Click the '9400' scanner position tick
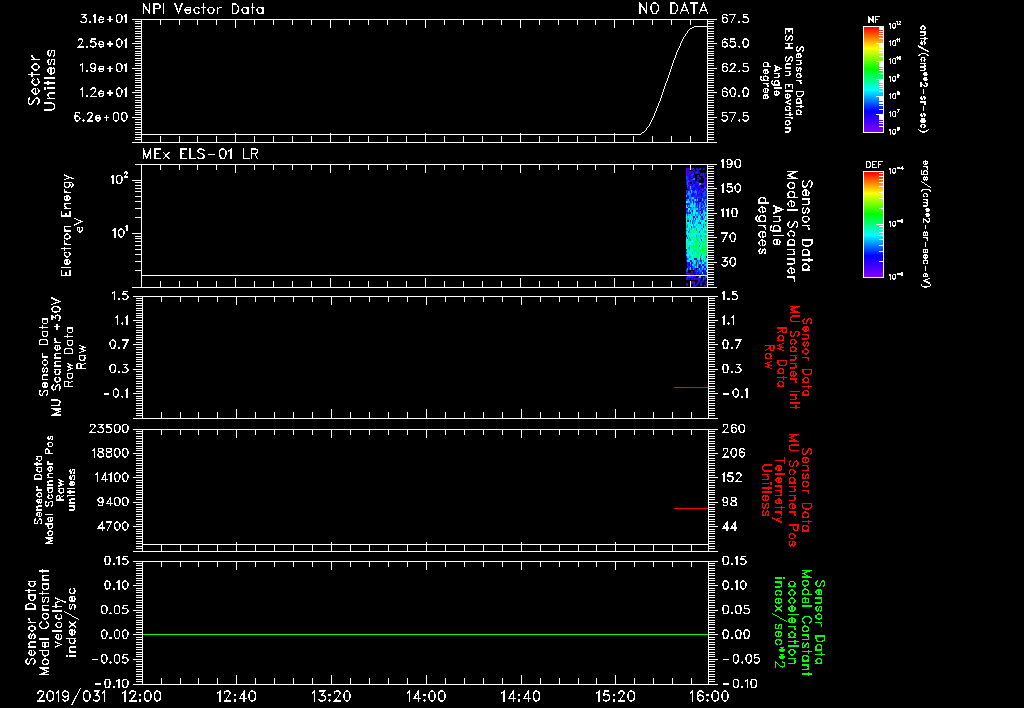 (112, 502)
